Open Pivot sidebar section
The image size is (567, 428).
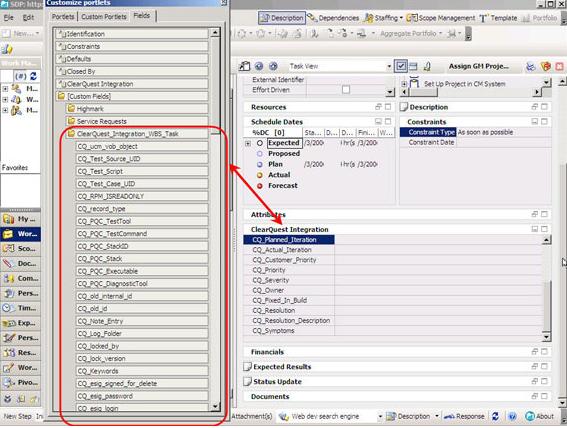click(x=21, y=382)
